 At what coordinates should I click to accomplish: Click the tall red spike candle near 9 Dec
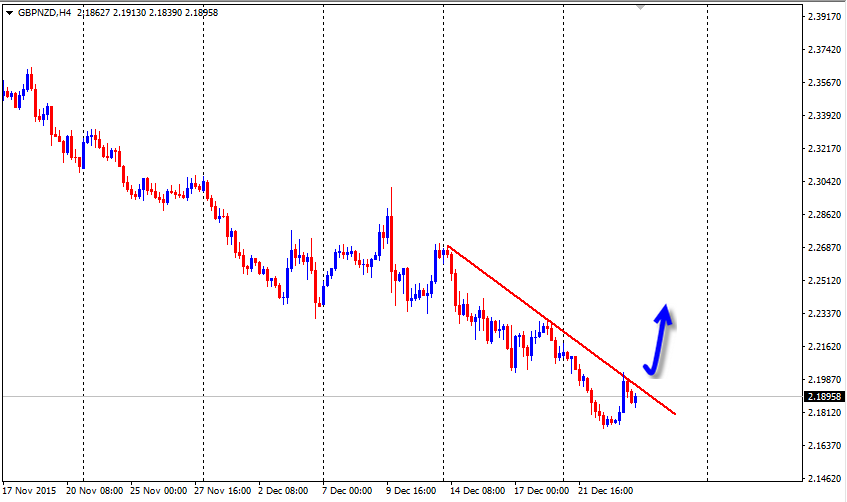pos(391,243)
